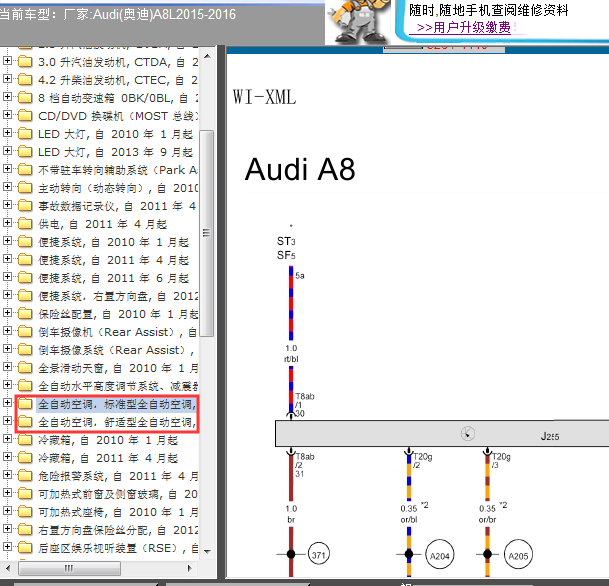Click the T20g /2 connector label
Viewport: 609px width, 586px height.
tap(423, 461)
